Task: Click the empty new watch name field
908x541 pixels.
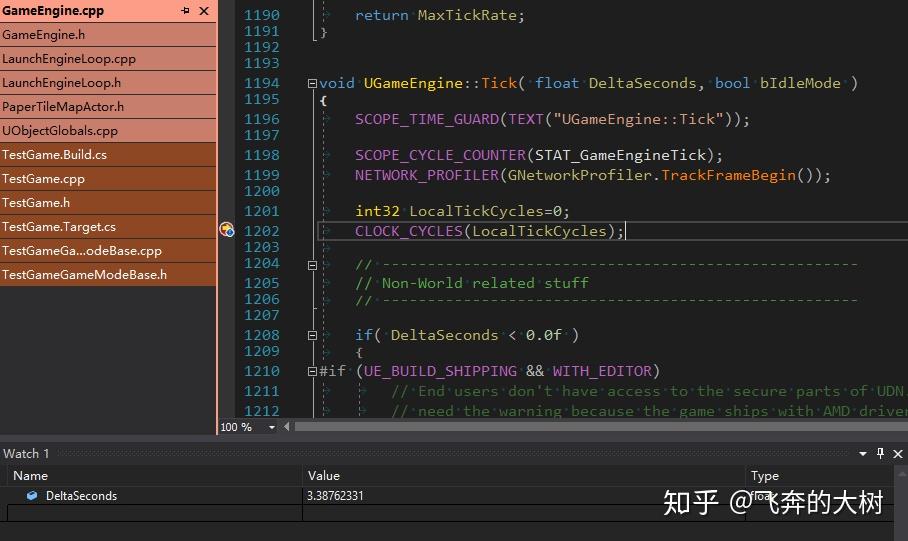Action: [x=154, y=513]
